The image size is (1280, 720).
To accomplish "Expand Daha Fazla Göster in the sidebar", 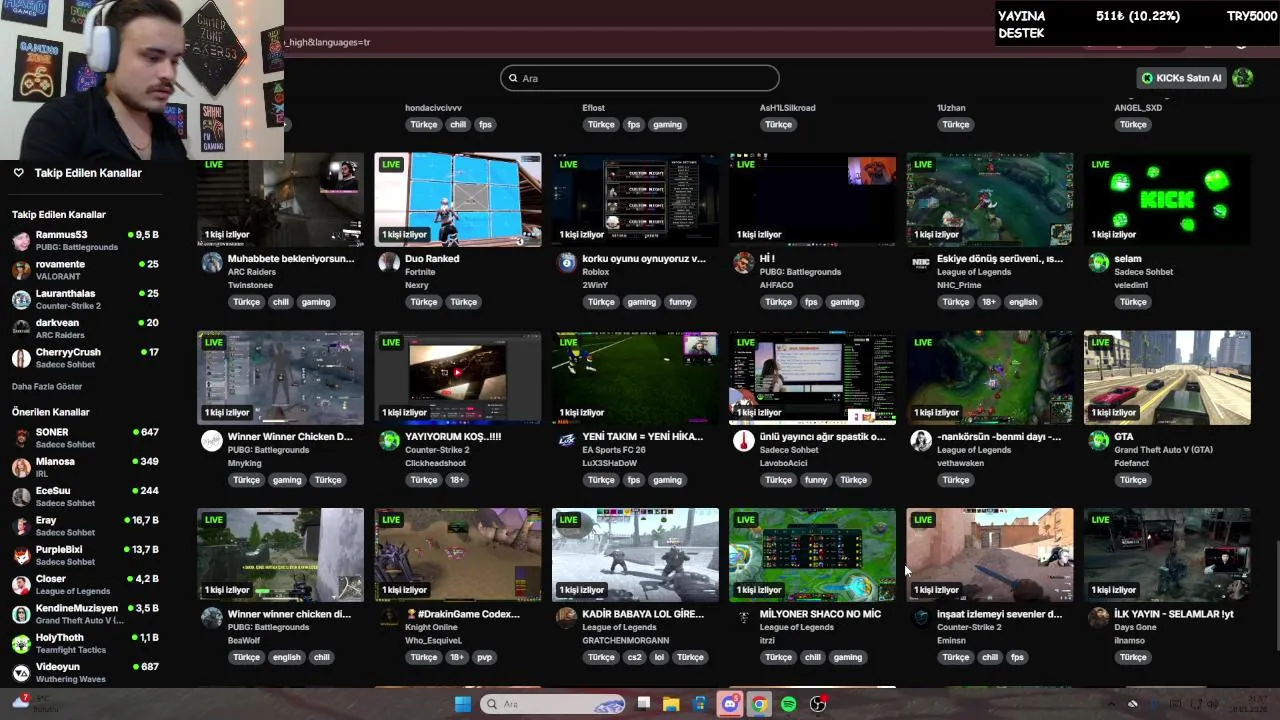I will tap(47, 386).
